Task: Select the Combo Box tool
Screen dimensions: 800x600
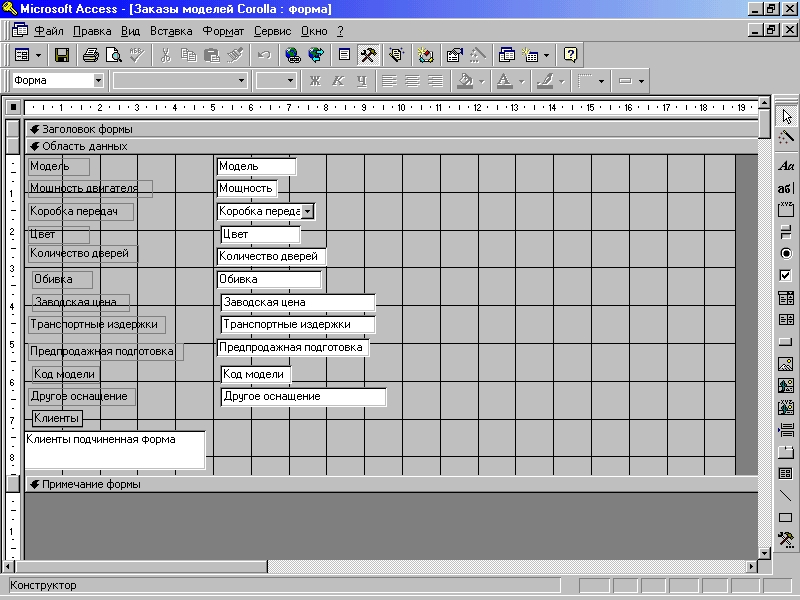Action: point(786,297)
